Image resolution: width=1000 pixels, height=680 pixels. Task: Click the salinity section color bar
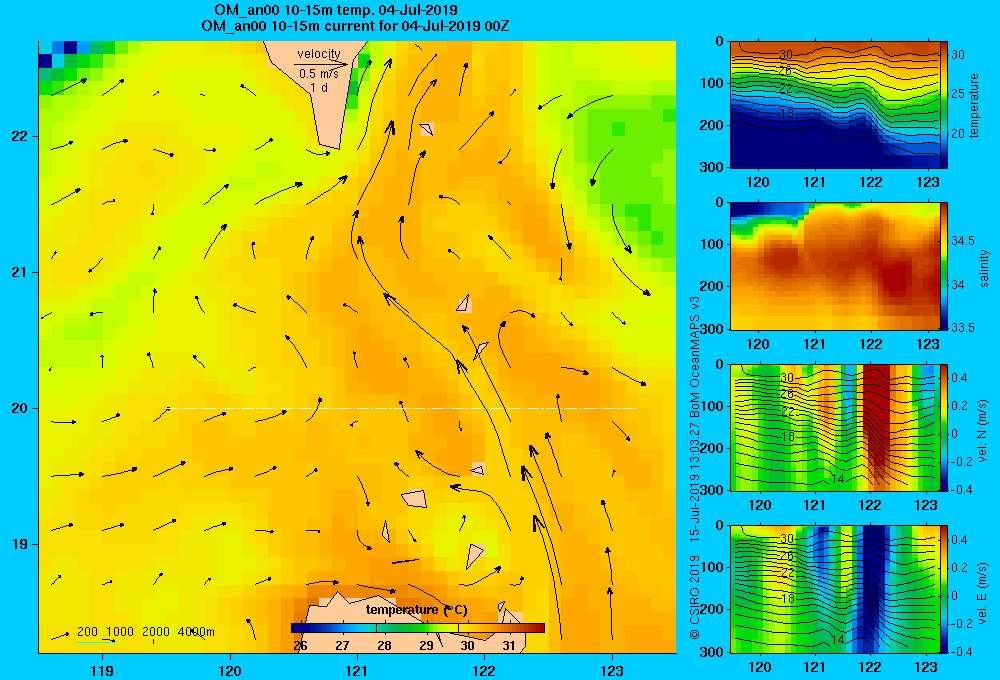click(944, 266)
